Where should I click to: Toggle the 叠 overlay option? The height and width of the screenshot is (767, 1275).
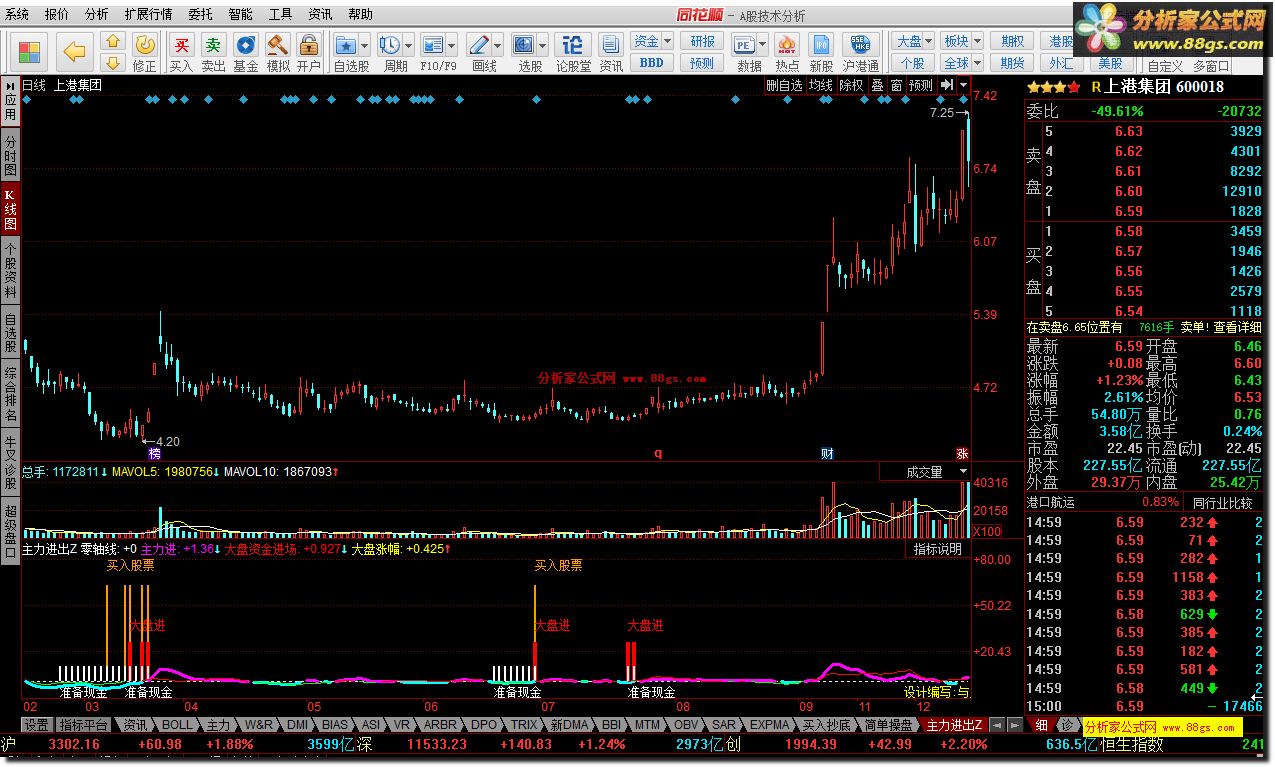tap(877, 85)
